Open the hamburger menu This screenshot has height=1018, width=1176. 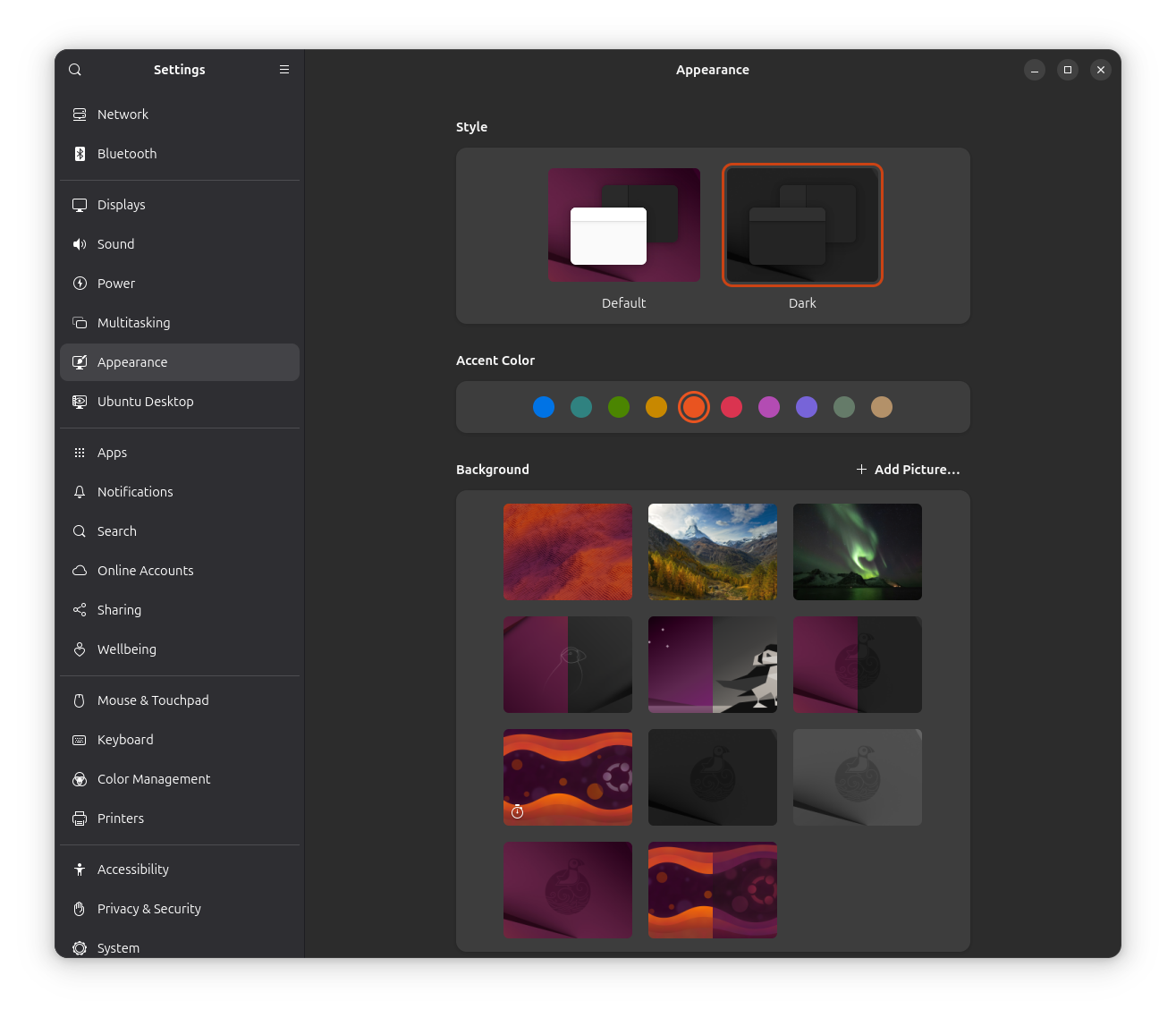(x=284, y=69)
